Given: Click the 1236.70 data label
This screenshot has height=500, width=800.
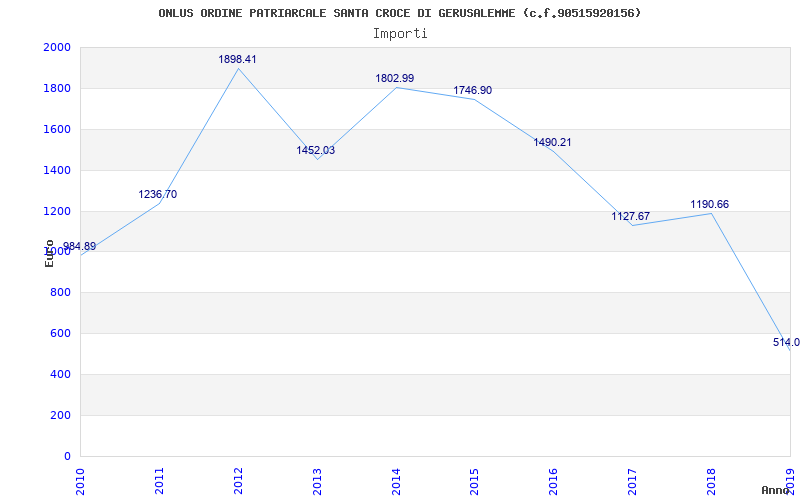Looking at the screenshot, I should 158,194.
